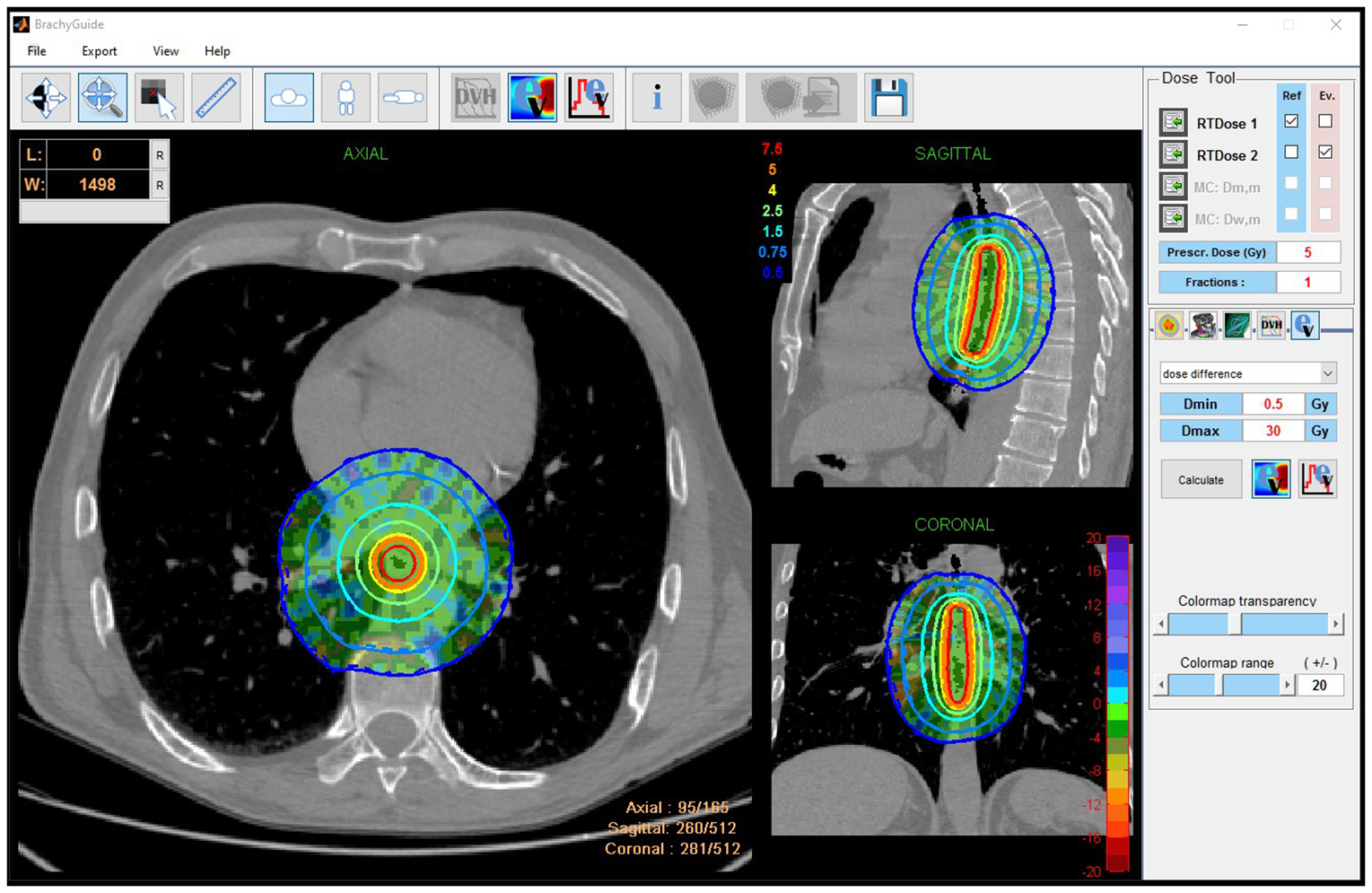Screen dimensions: 1372x893
Task: Switch to the lying patient view icon
Action: coord(402,97)
